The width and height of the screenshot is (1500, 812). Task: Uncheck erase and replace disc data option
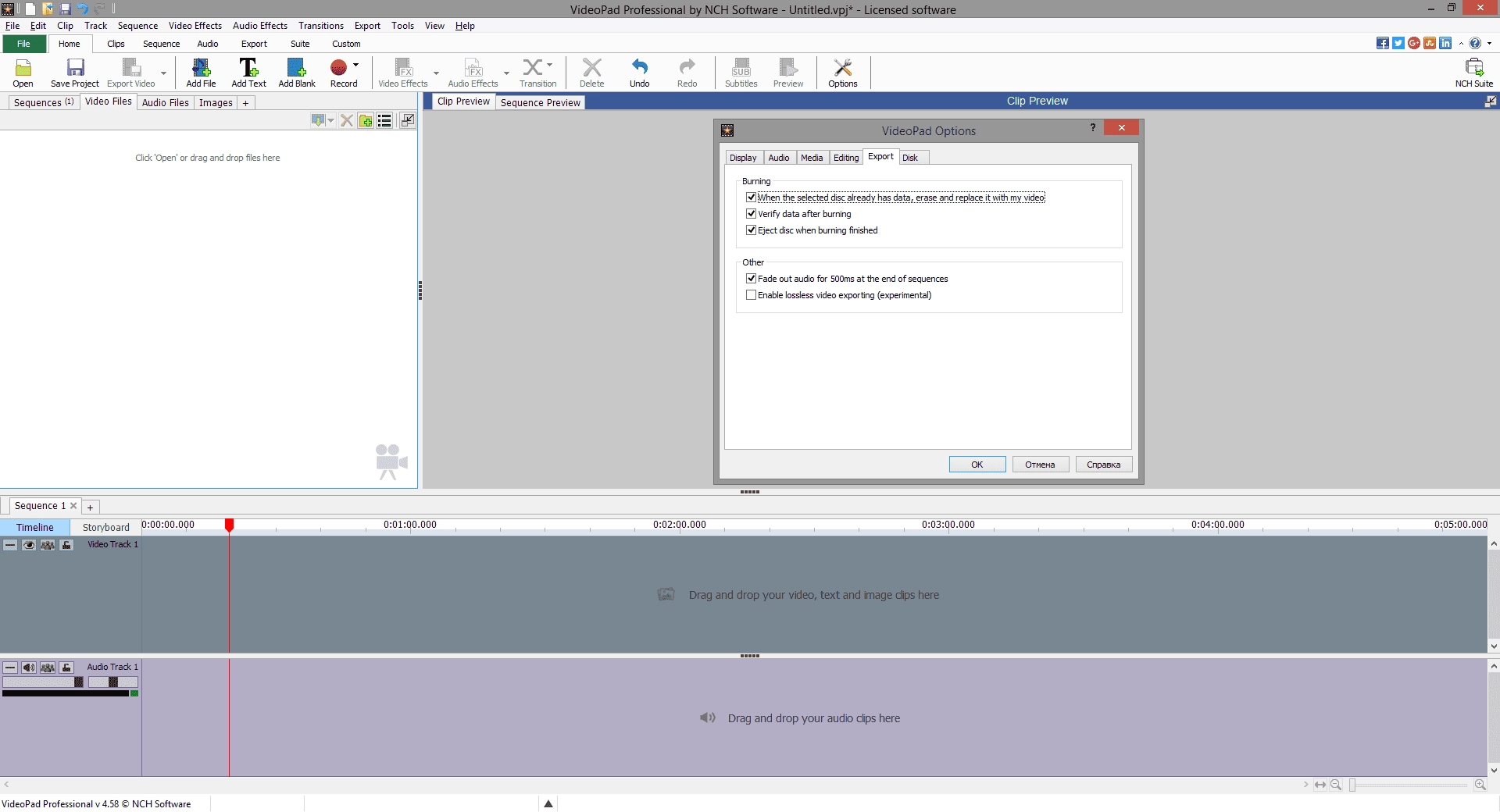[751, 198]
